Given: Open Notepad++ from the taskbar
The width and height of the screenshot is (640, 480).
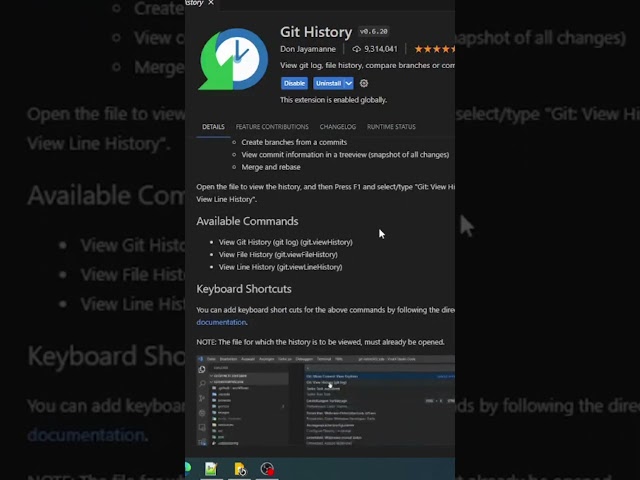Looking at the screenshot, I should click(x=211, y=469).
